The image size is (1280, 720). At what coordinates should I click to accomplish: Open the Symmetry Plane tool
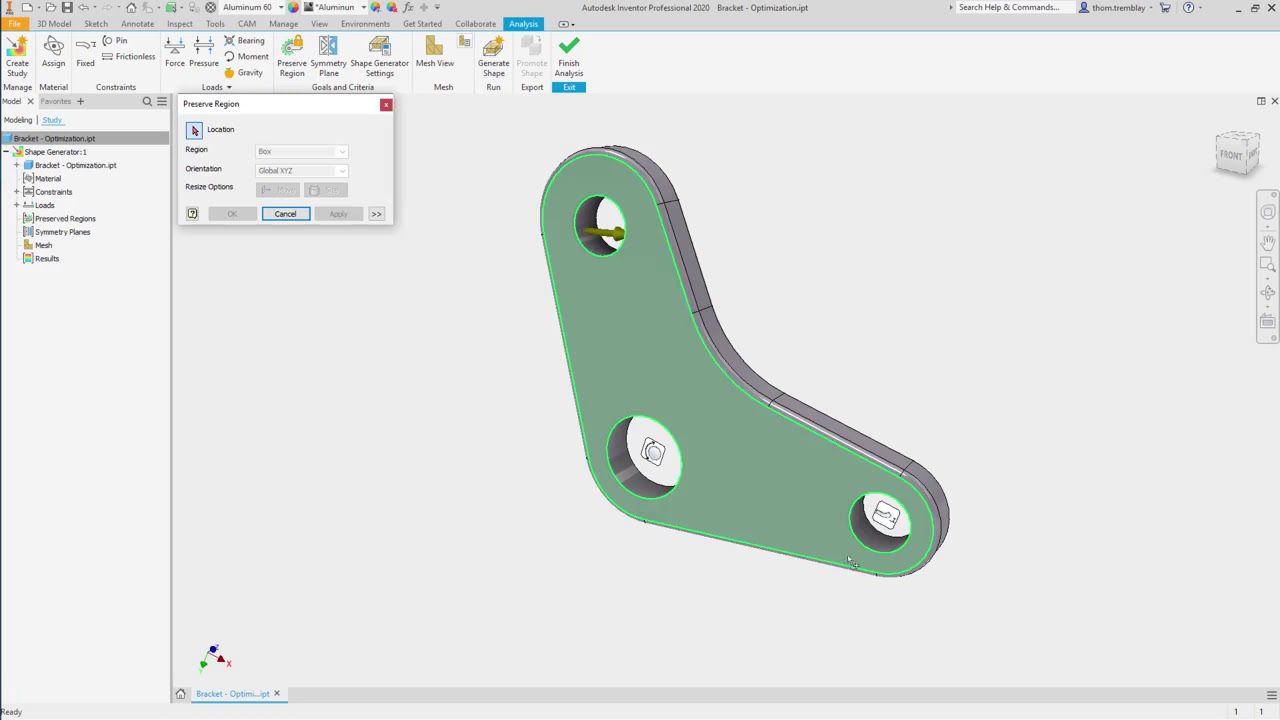[328, 57]
